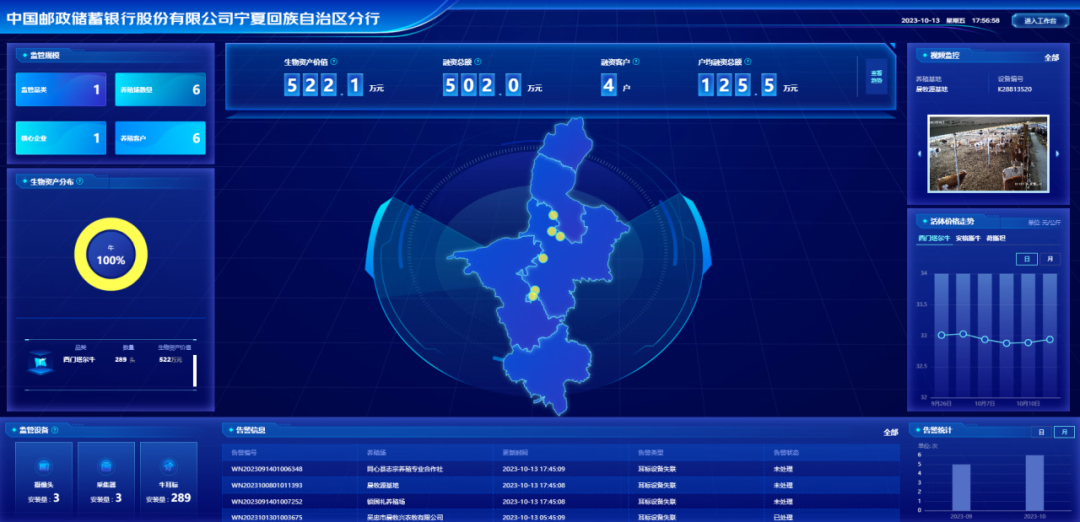Click the collector device icon (采集器)

coord(106,465)
